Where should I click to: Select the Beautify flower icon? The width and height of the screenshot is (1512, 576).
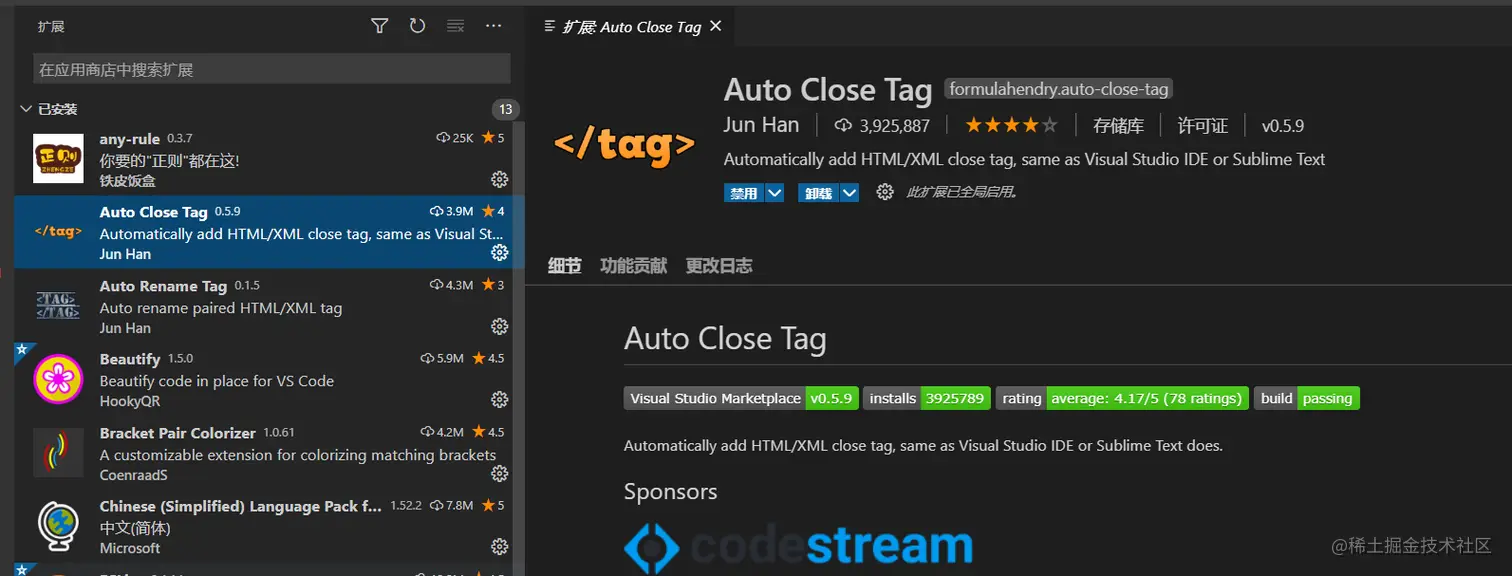tap(58, 379)
